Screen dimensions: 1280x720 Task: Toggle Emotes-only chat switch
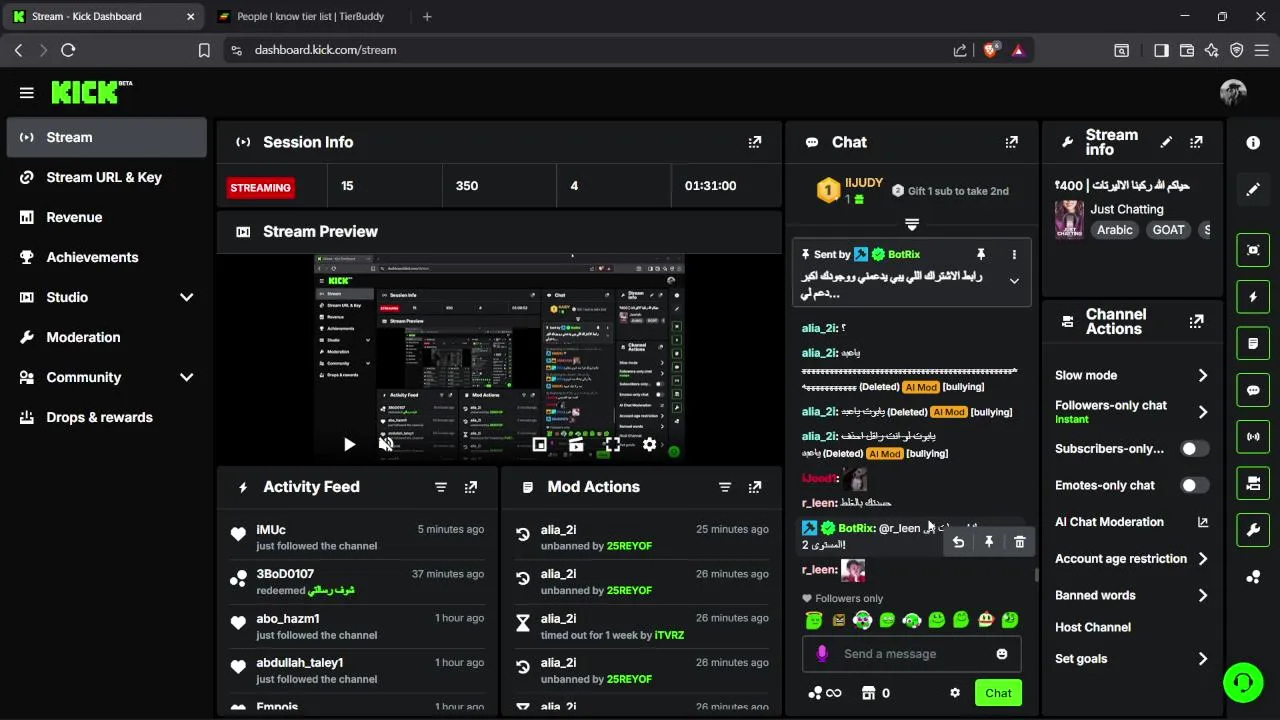pos(1195,485)
